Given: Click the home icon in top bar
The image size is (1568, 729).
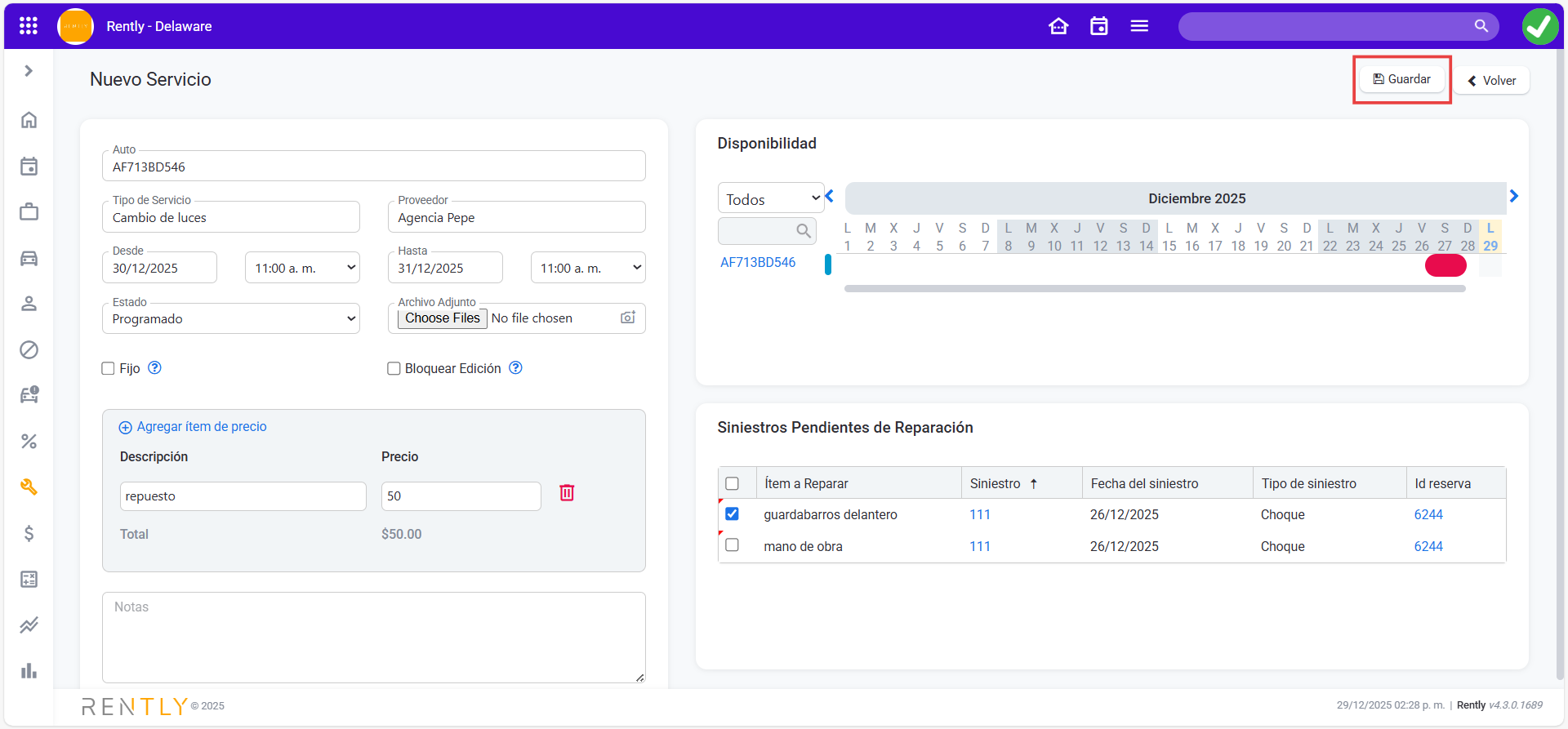Looking at the screenshot, I should click(1058, 26).
